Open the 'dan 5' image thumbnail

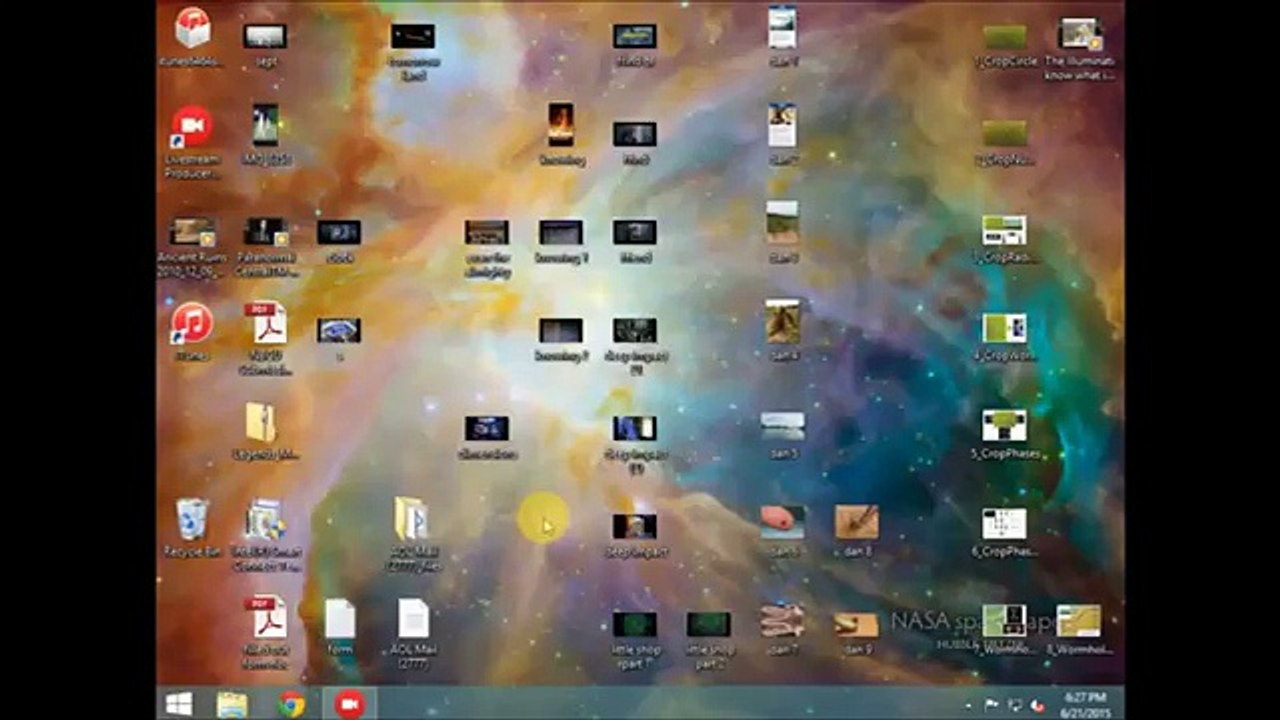coord(782,426)
